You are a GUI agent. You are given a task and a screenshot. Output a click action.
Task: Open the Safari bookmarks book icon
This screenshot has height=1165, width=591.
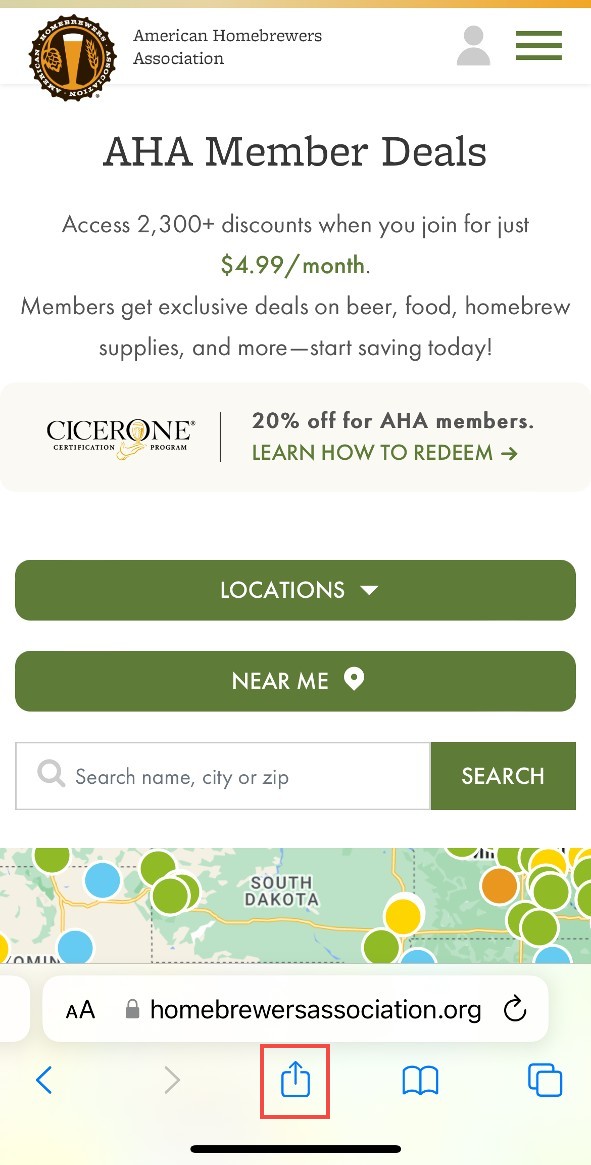click(420, 1080)
